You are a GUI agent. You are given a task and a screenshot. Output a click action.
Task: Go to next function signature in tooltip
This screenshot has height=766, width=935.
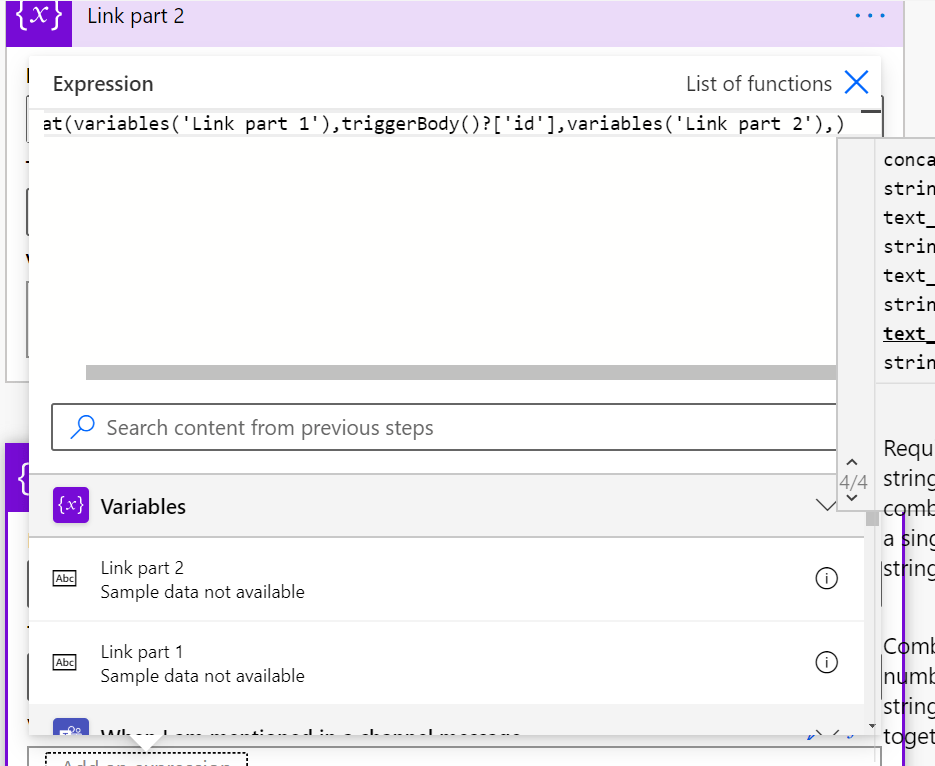[851, 499]
